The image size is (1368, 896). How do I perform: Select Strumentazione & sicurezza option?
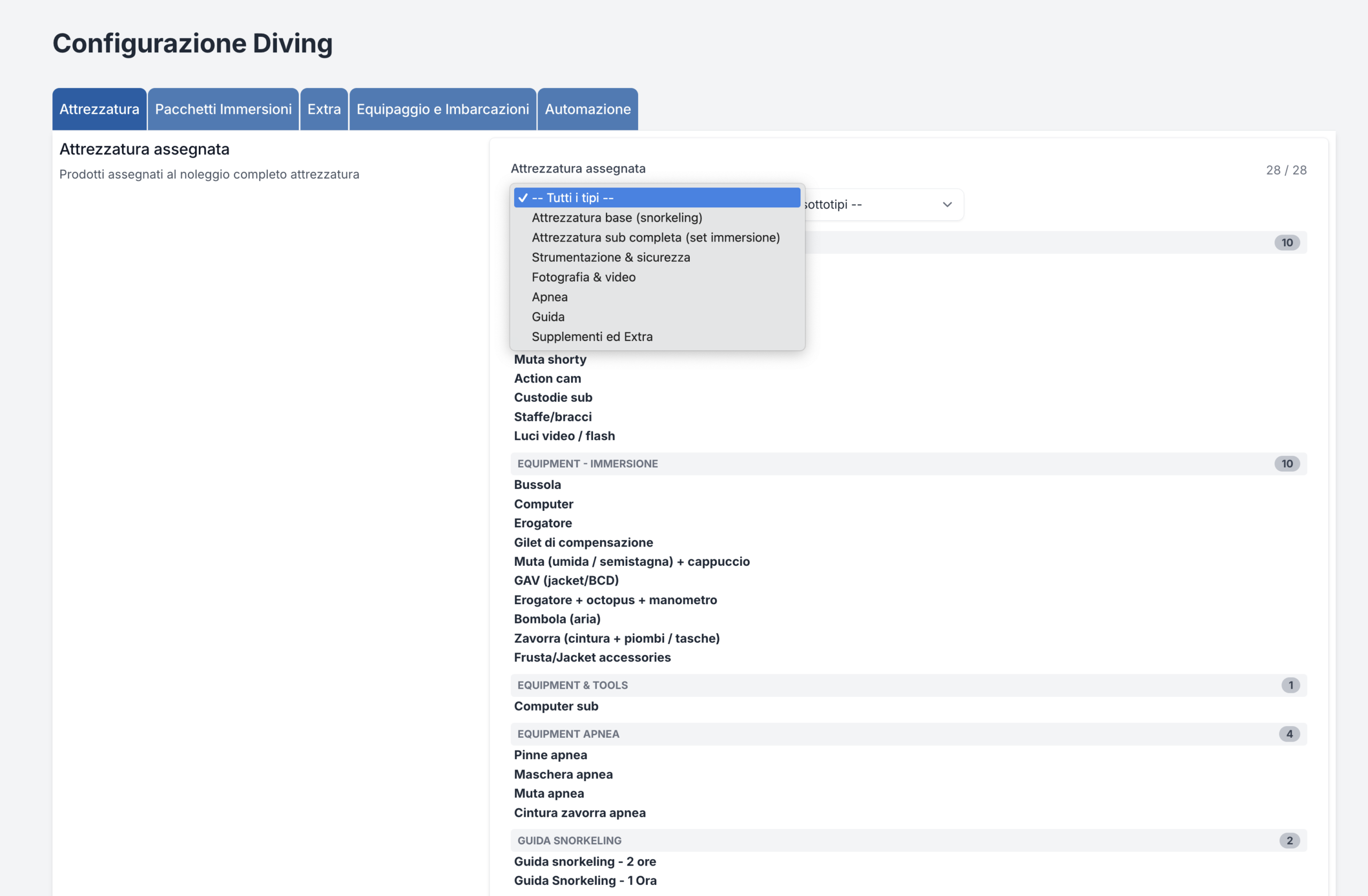610,258
